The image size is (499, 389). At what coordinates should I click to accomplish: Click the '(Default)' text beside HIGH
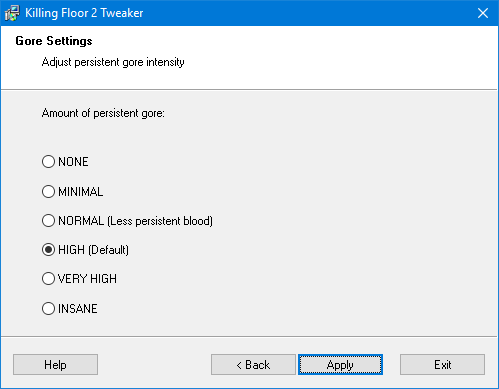point(109,250)
